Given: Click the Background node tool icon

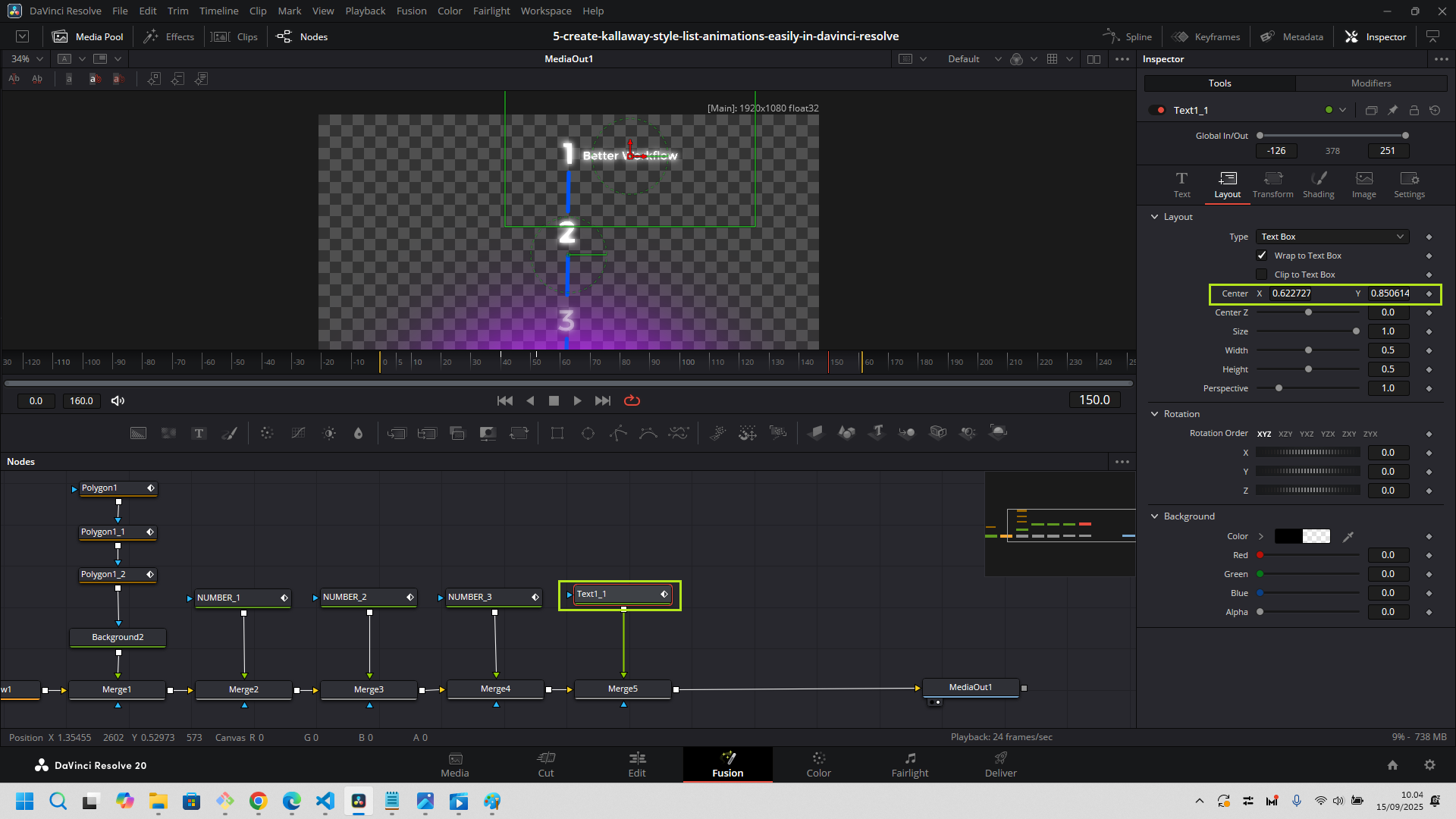Looking at the screenshot, I should point(138,433).
